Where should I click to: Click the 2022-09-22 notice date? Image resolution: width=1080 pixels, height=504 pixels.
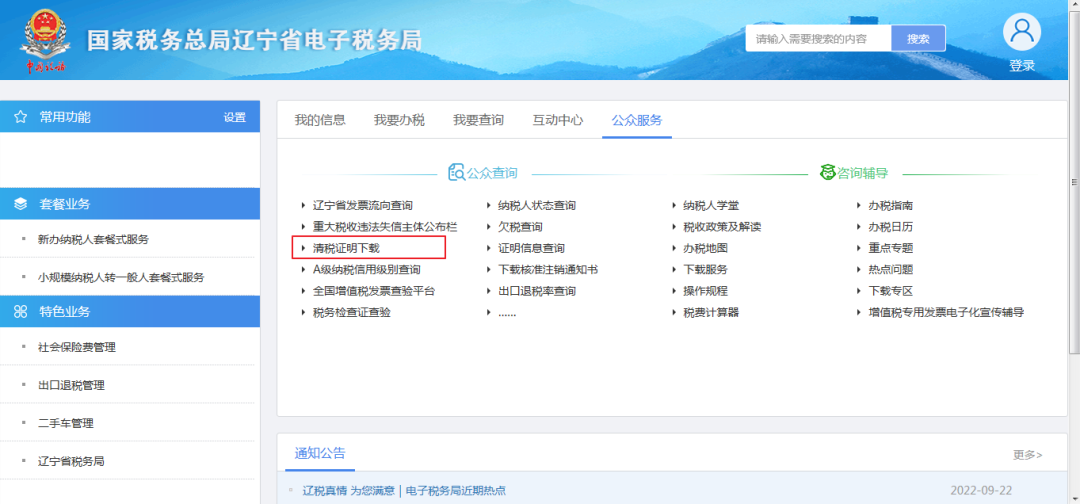click(981, 490)
